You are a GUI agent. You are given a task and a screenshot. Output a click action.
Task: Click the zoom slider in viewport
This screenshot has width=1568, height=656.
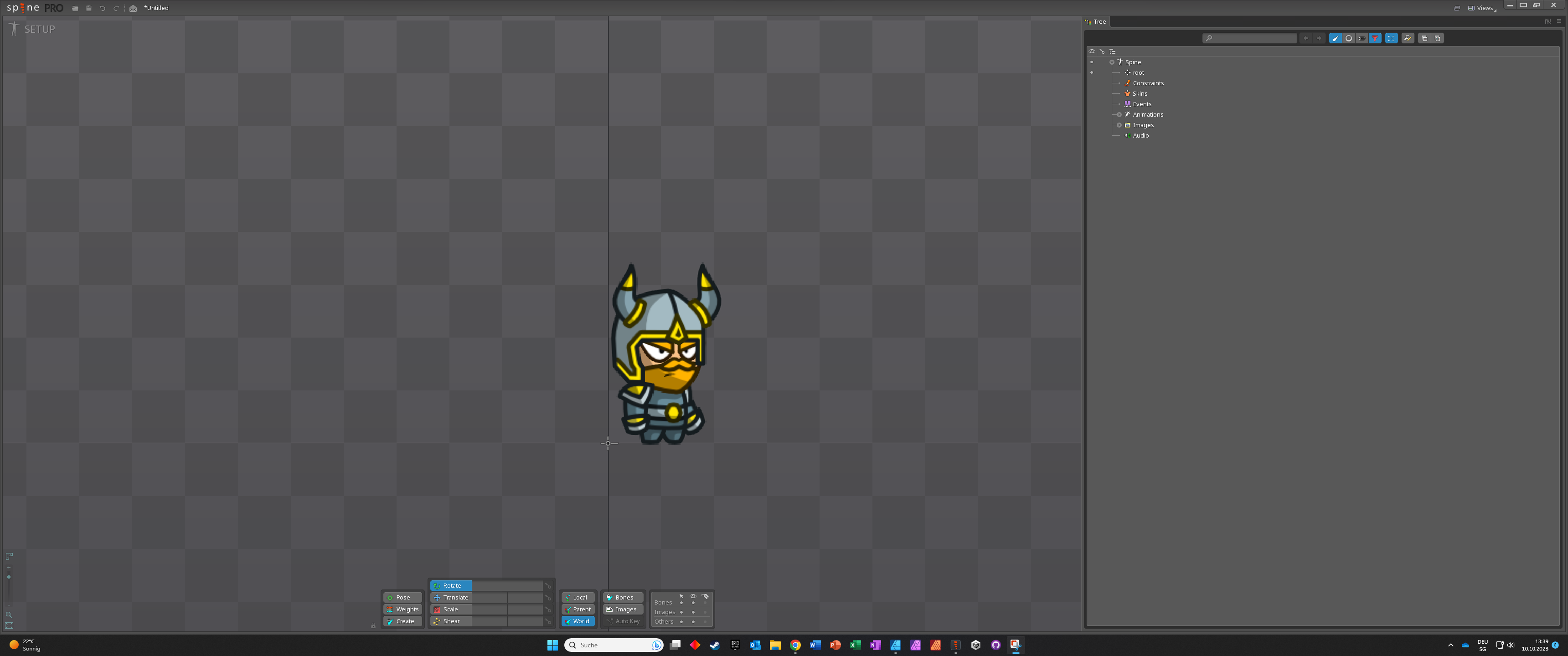[9, 586]
